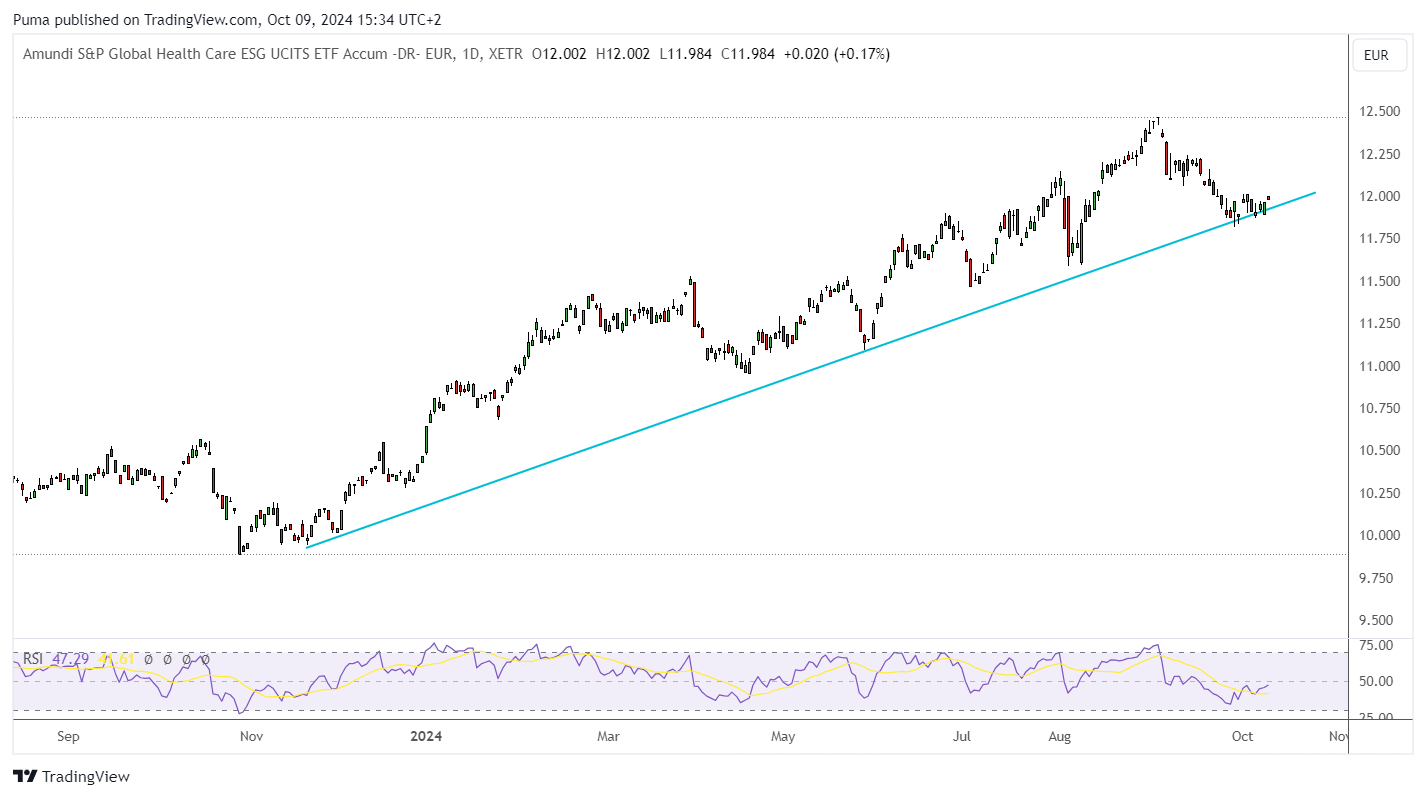Click the C11.984 close value in the legend
The height and width of the screenshot is (798, 1426).
coord(748,54)
